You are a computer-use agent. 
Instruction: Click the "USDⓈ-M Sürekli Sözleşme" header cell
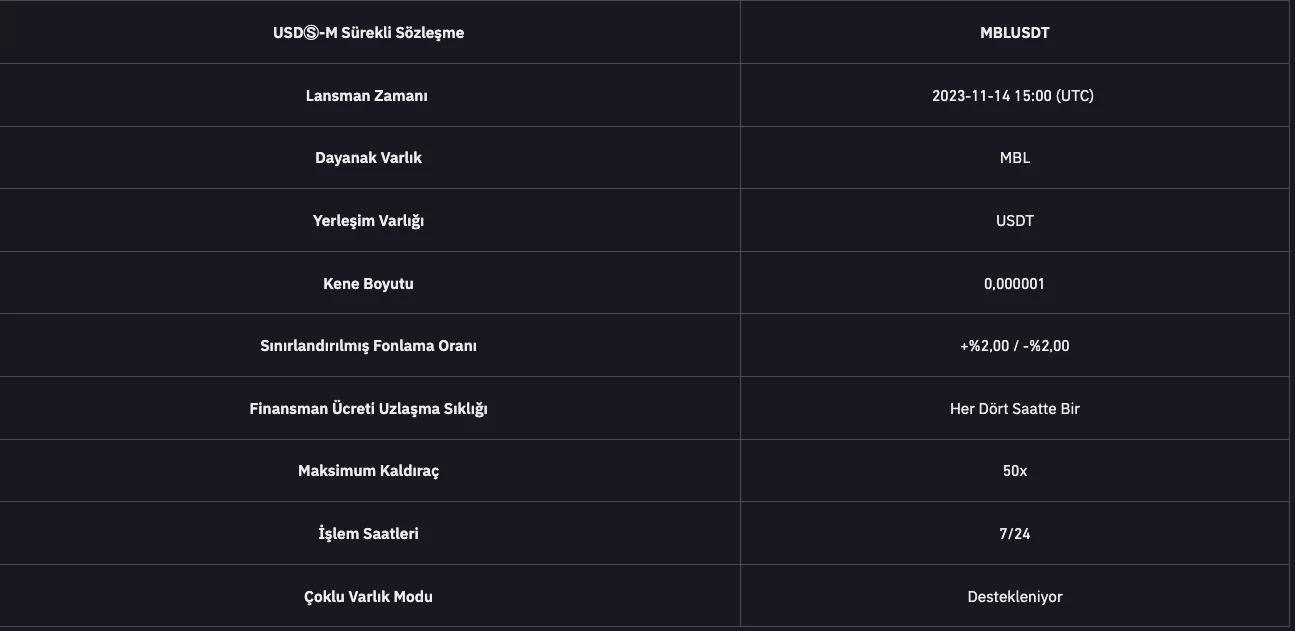pos(368,33)
